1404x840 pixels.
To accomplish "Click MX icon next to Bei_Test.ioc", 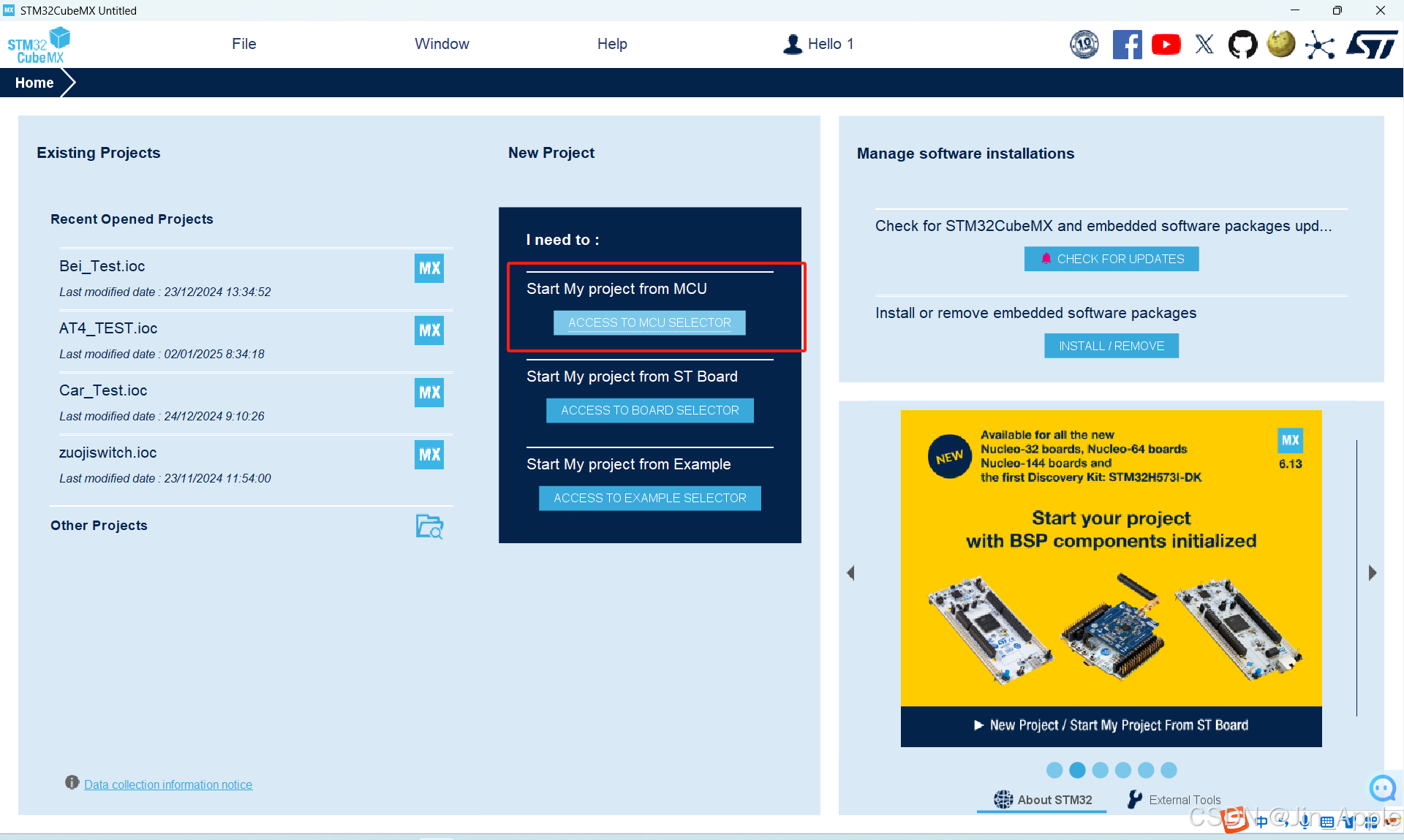I will (x=429, y=268).
